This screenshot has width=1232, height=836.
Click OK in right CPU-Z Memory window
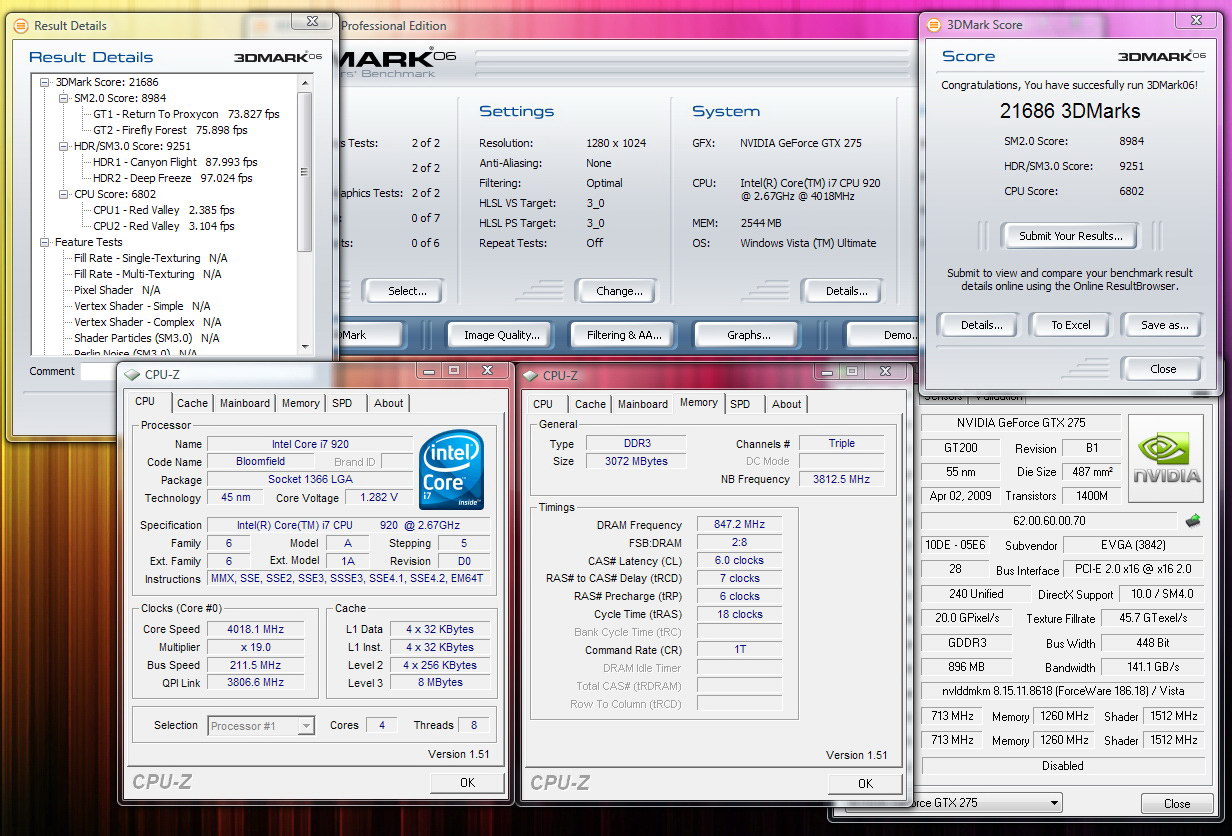(865, 784)
